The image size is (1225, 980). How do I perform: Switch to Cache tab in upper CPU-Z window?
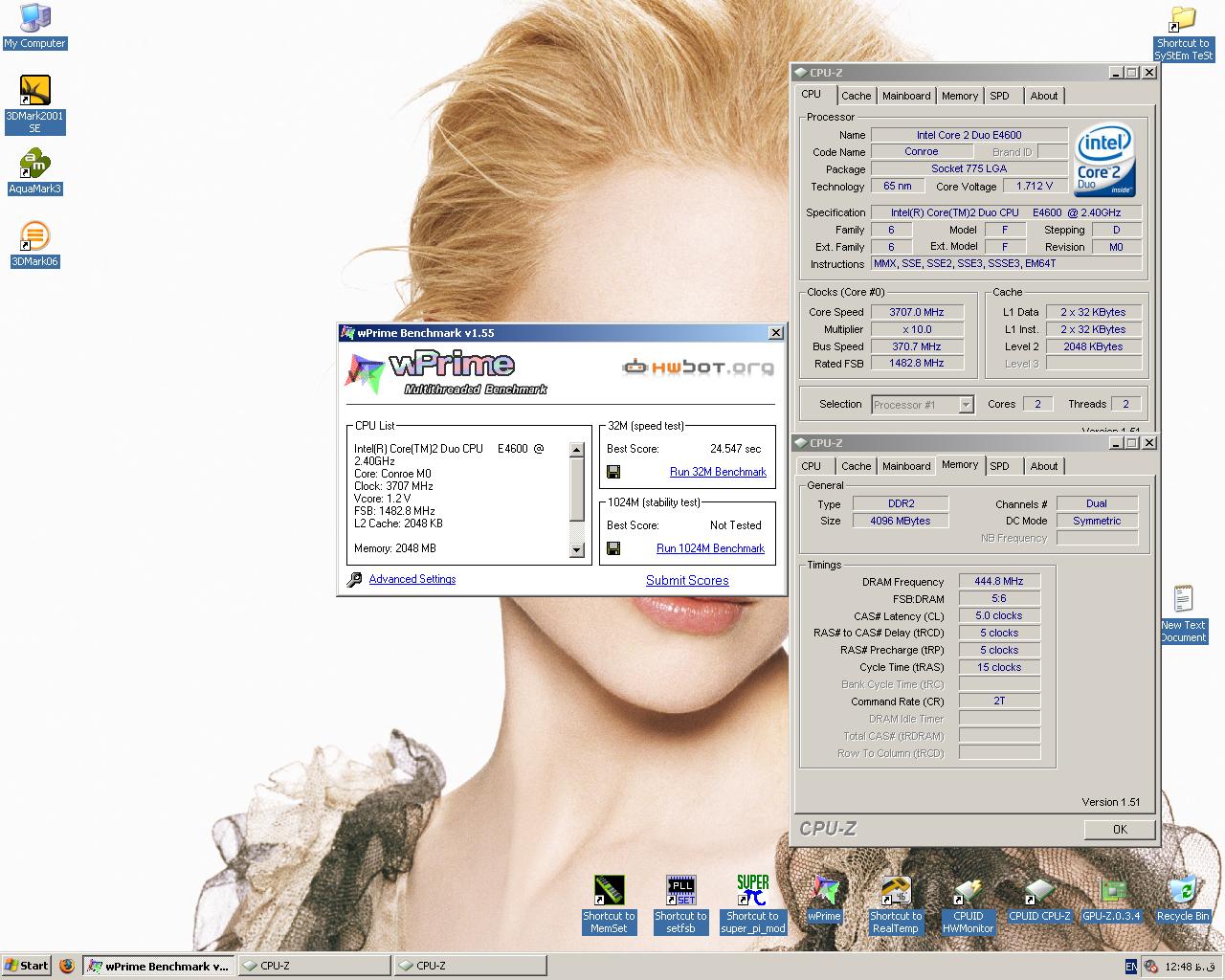[x=856, y=96]
